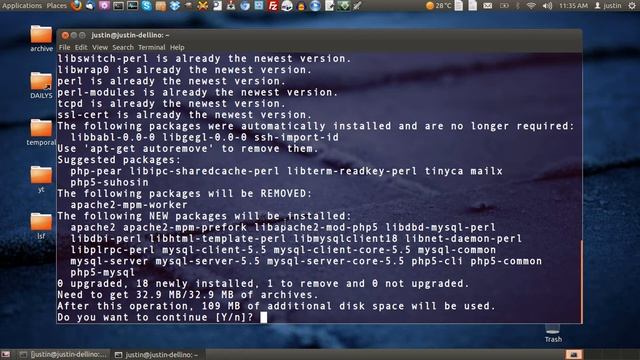Click 'libswitch-perl is already the newest version' line
The height and width of the screenshot is (360, 640).
(x=204, y=58)
